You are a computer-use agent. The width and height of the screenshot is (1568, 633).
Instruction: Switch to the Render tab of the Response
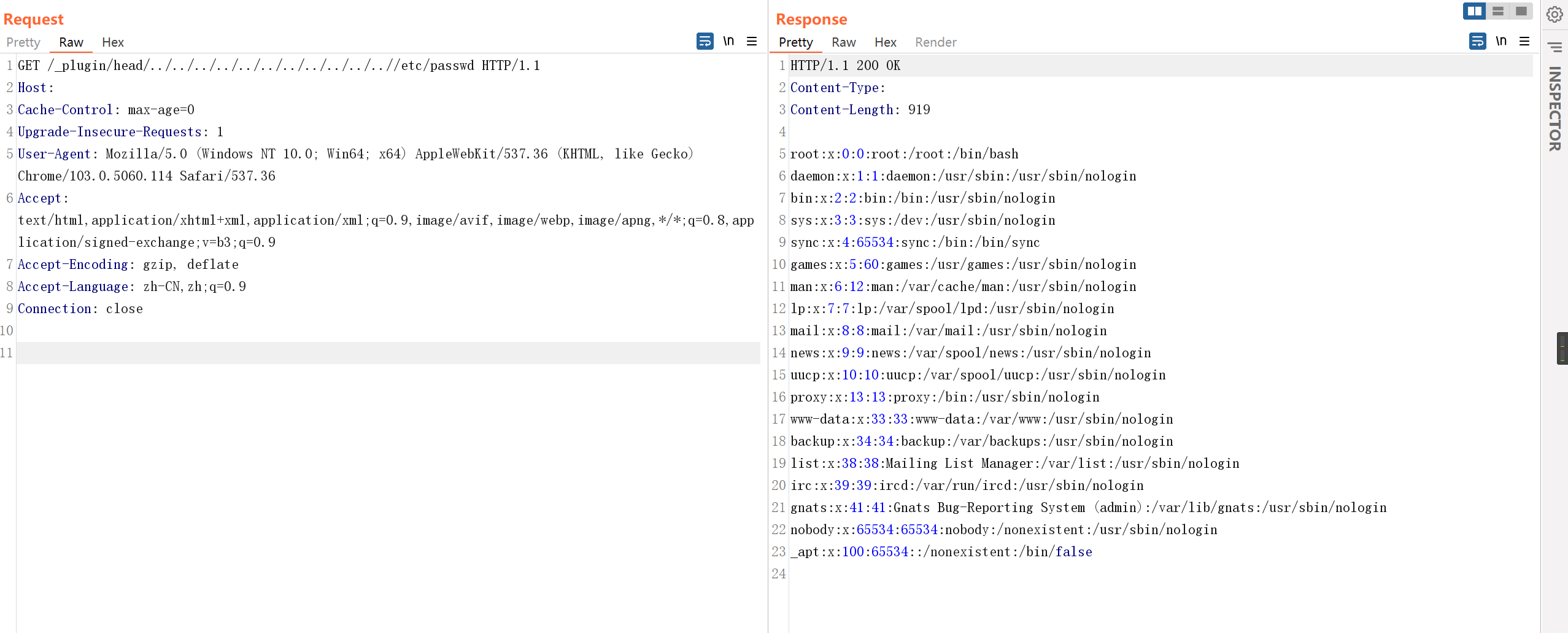(935, 42)
